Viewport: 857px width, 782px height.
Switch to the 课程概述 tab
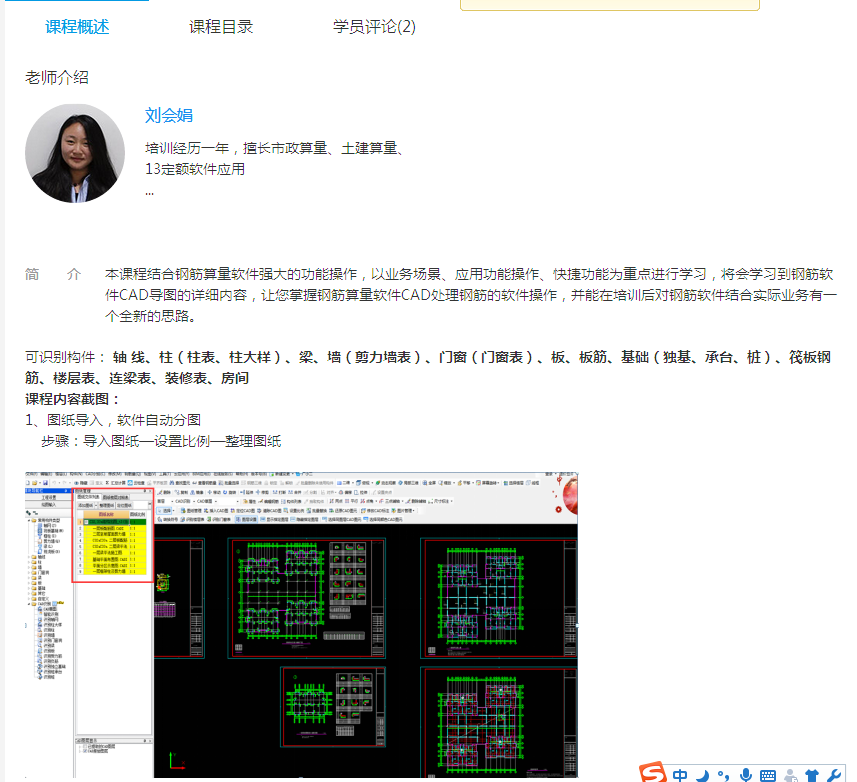click(77, 27)
